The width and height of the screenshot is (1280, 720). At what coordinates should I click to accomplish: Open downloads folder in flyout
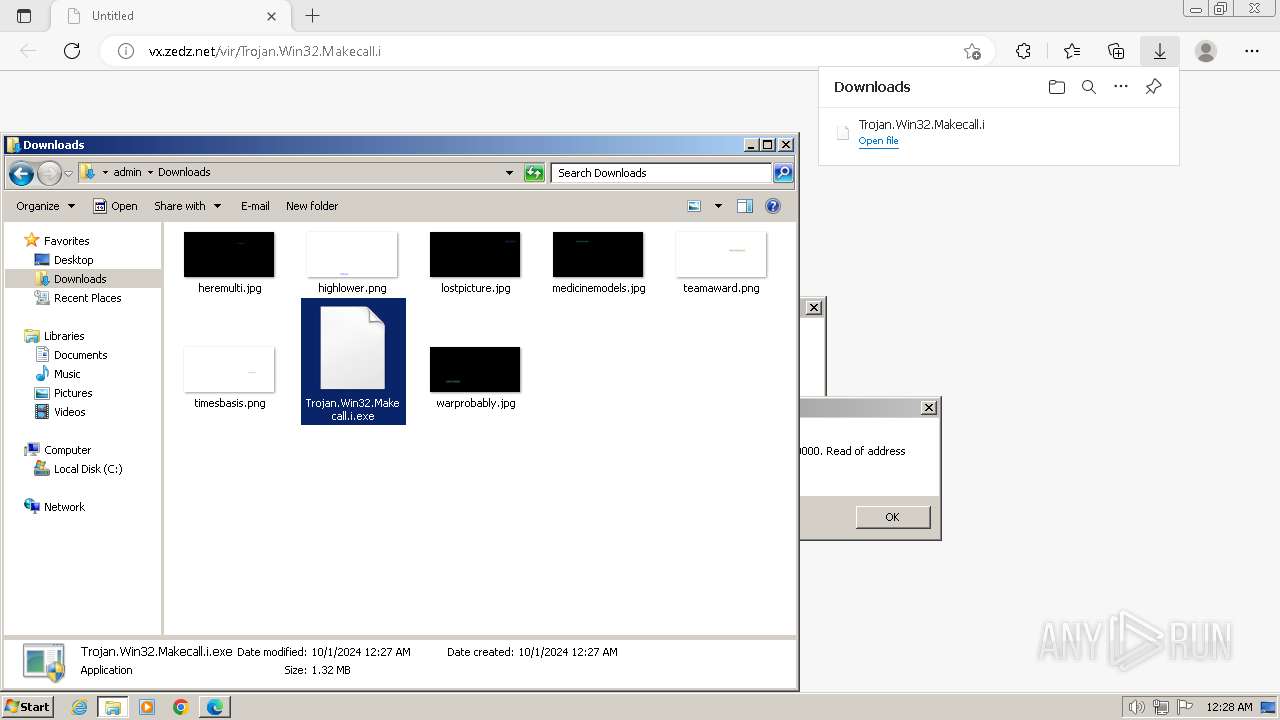(1057, 87)
